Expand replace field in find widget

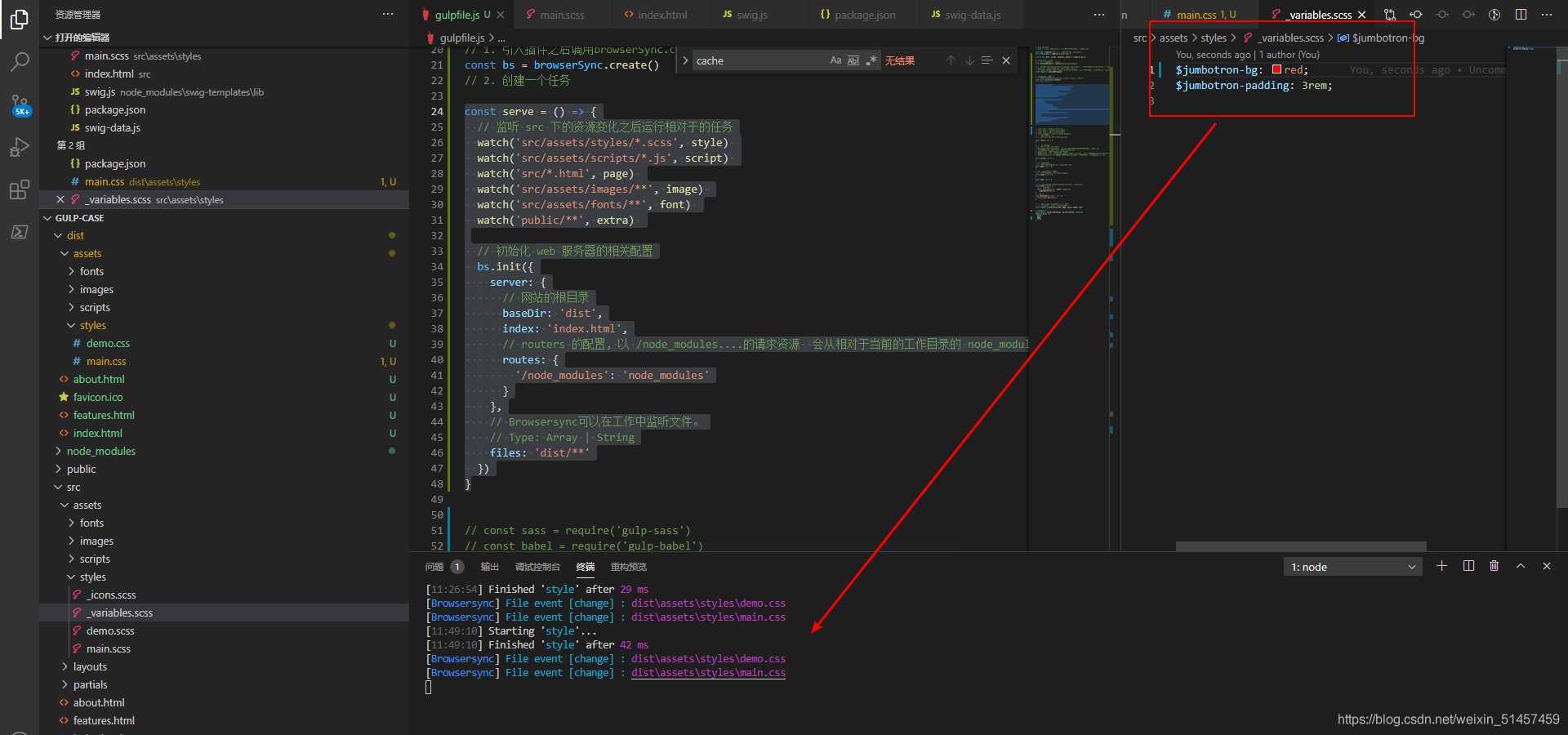[684, 60]
